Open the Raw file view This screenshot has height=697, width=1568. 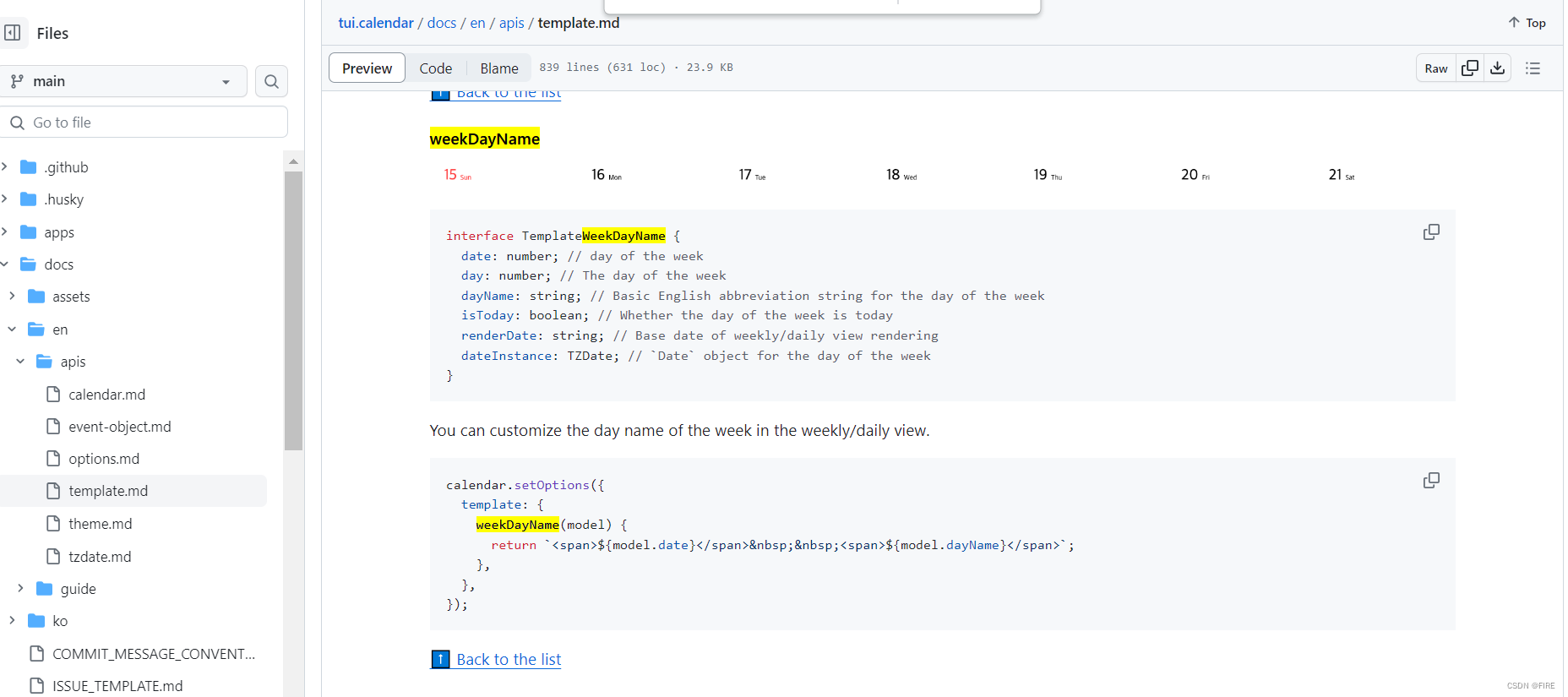tap(1436, 68)
